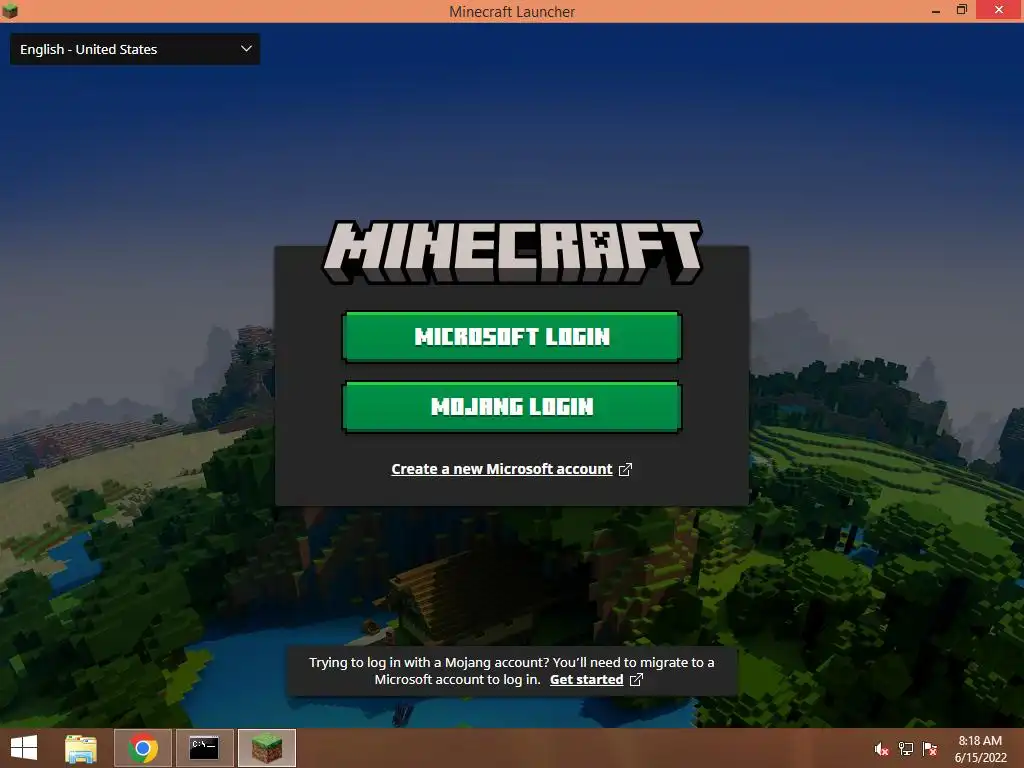The height and width of the screenshot is (768, 1024).
Task: Click the Mojang Login button
Action: [x=512, y=406]
